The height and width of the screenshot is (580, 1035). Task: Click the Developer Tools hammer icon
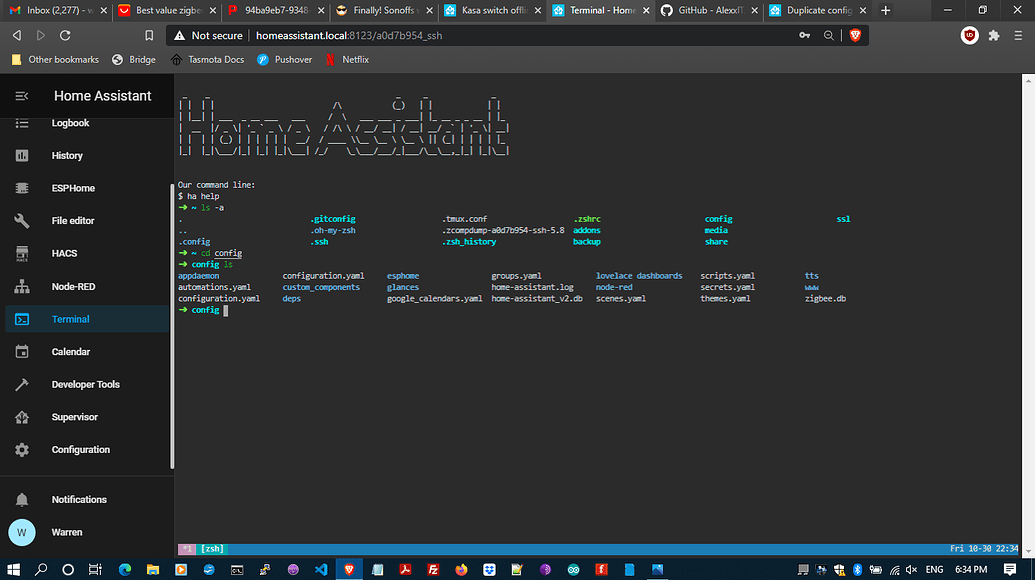22,384
